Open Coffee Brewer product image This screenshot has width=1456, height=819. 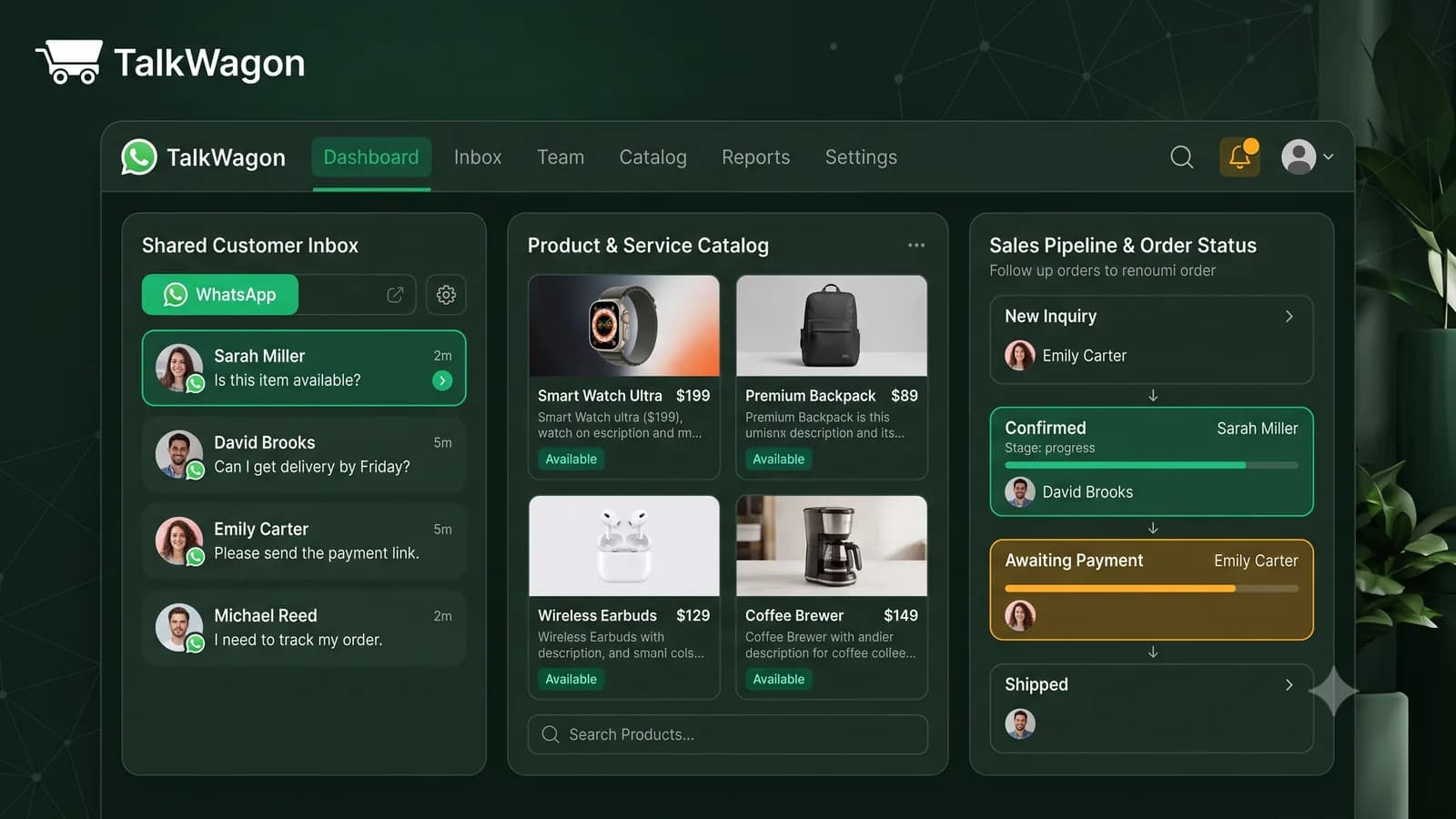click(x=832, y=546)
